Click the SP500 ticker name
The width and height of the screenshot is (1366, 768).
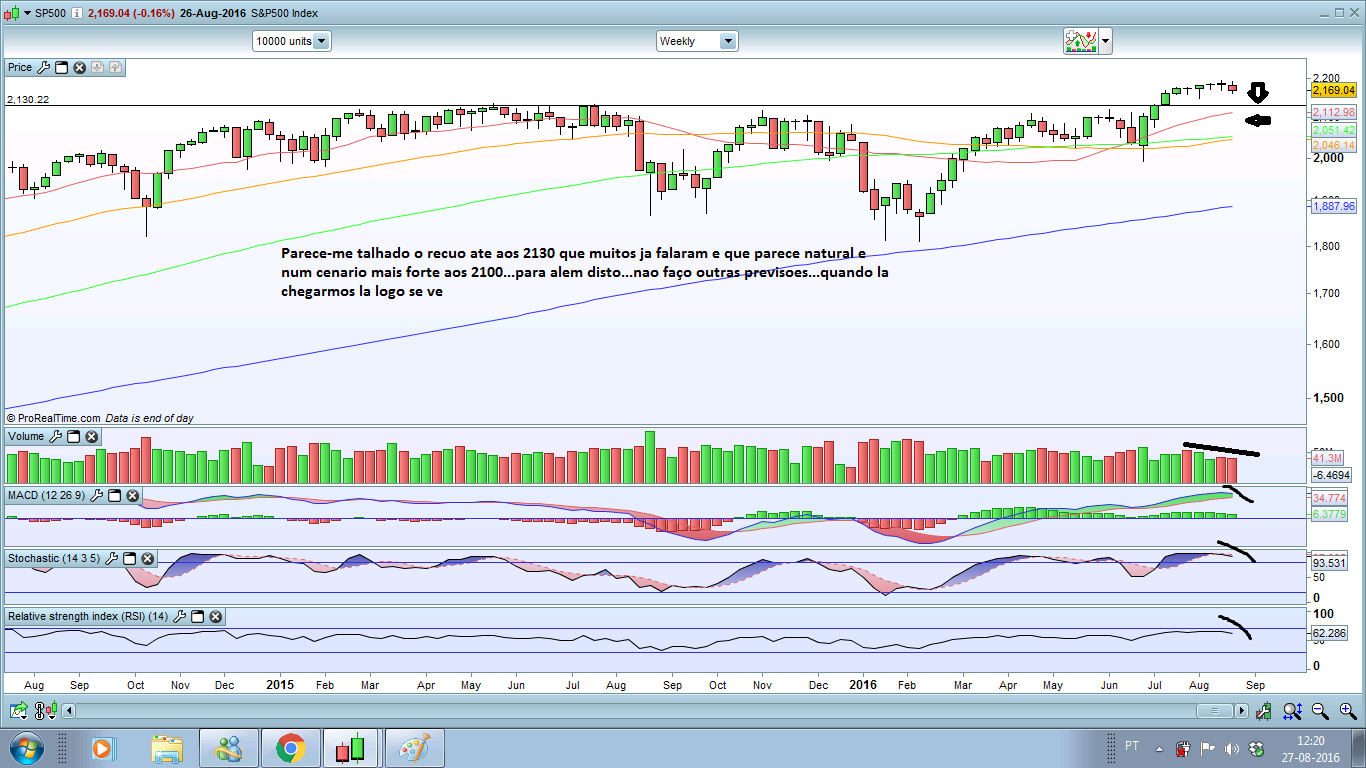(52, 13)
